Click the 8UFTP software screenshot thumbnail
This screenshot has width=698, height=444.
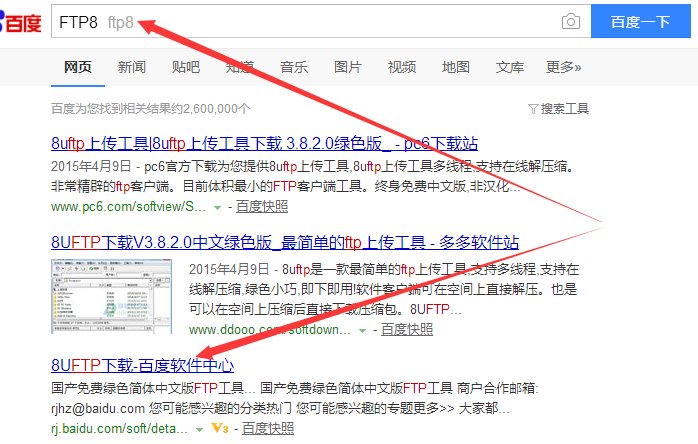(111, 296)
